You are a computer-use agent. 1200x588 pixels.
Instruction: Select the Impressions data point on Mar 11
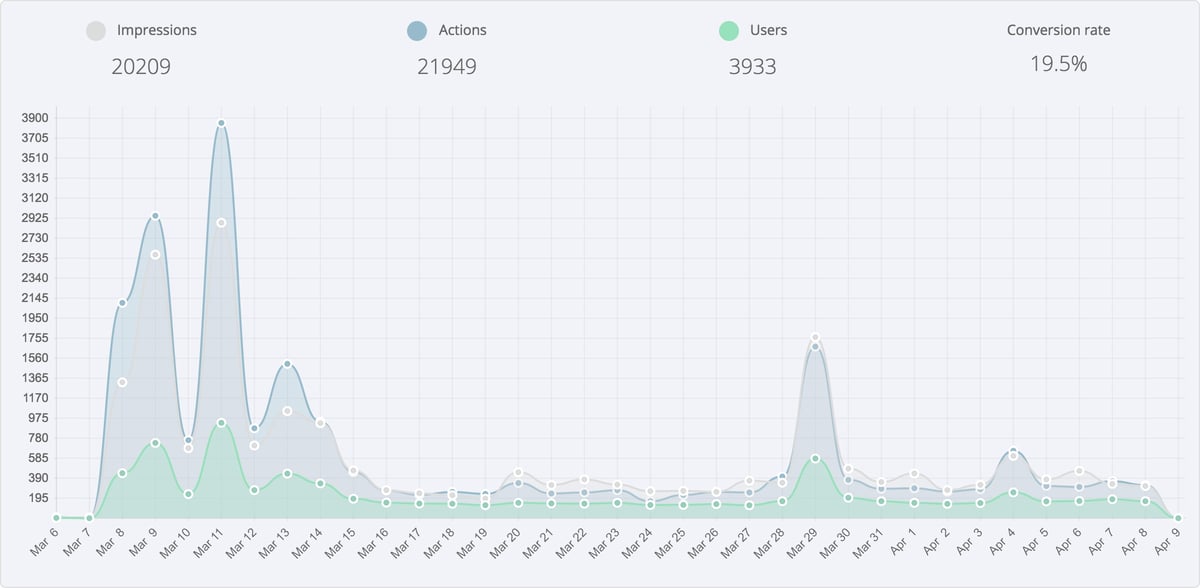221,223
